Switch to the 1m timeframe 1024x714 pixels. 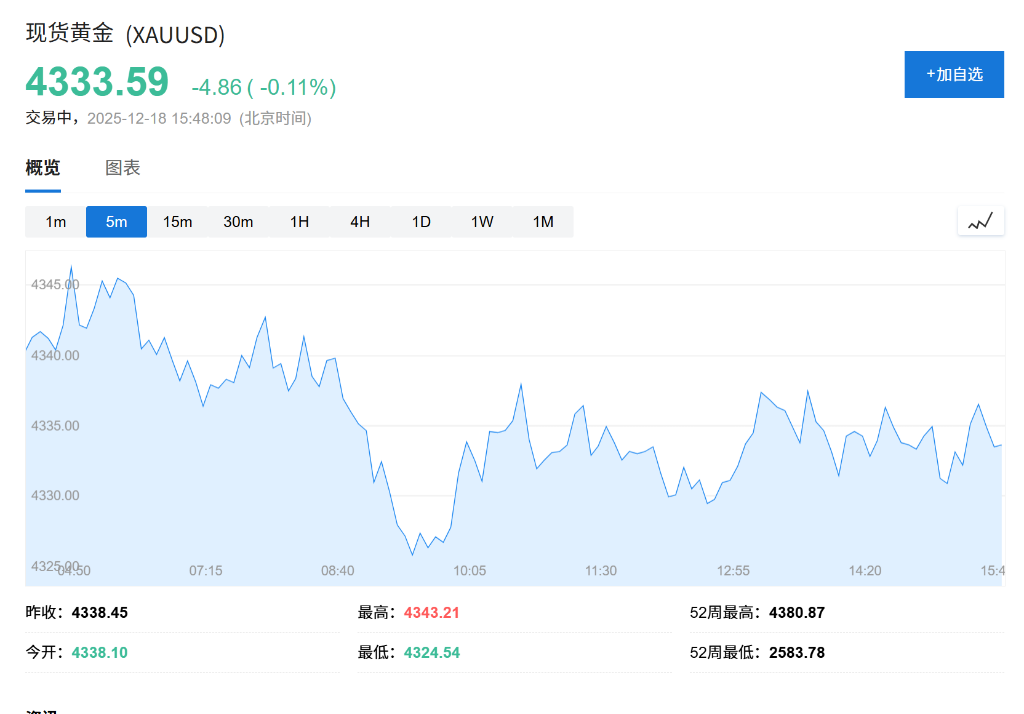tap(54, 221)
